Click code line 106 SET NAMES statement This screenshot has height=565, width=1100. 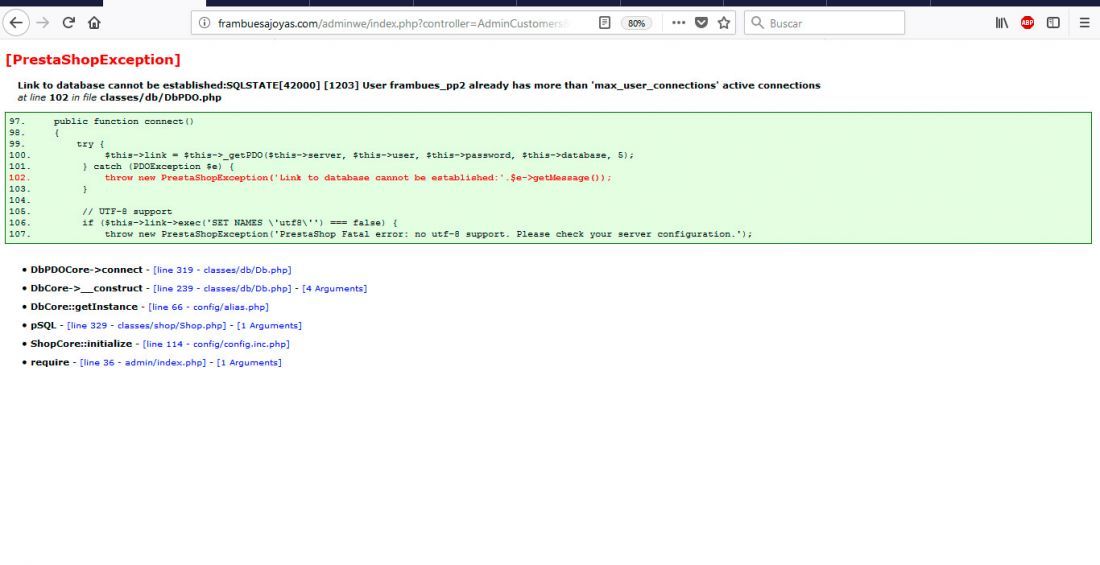(240, 222)
